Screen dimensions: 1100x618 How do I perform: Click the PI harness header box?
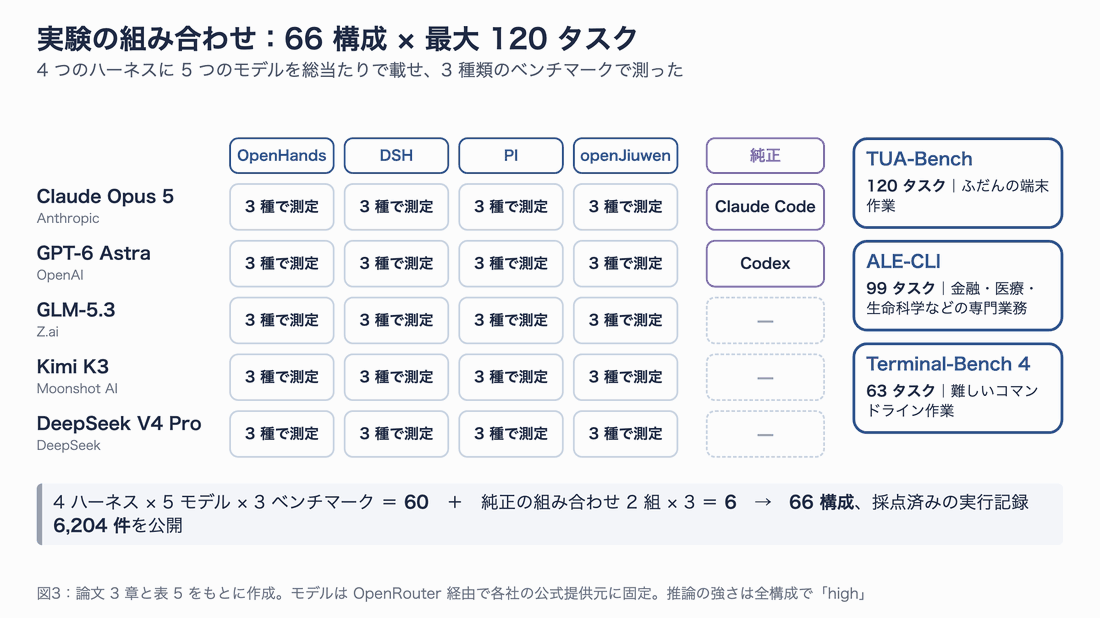coord(511,156)
